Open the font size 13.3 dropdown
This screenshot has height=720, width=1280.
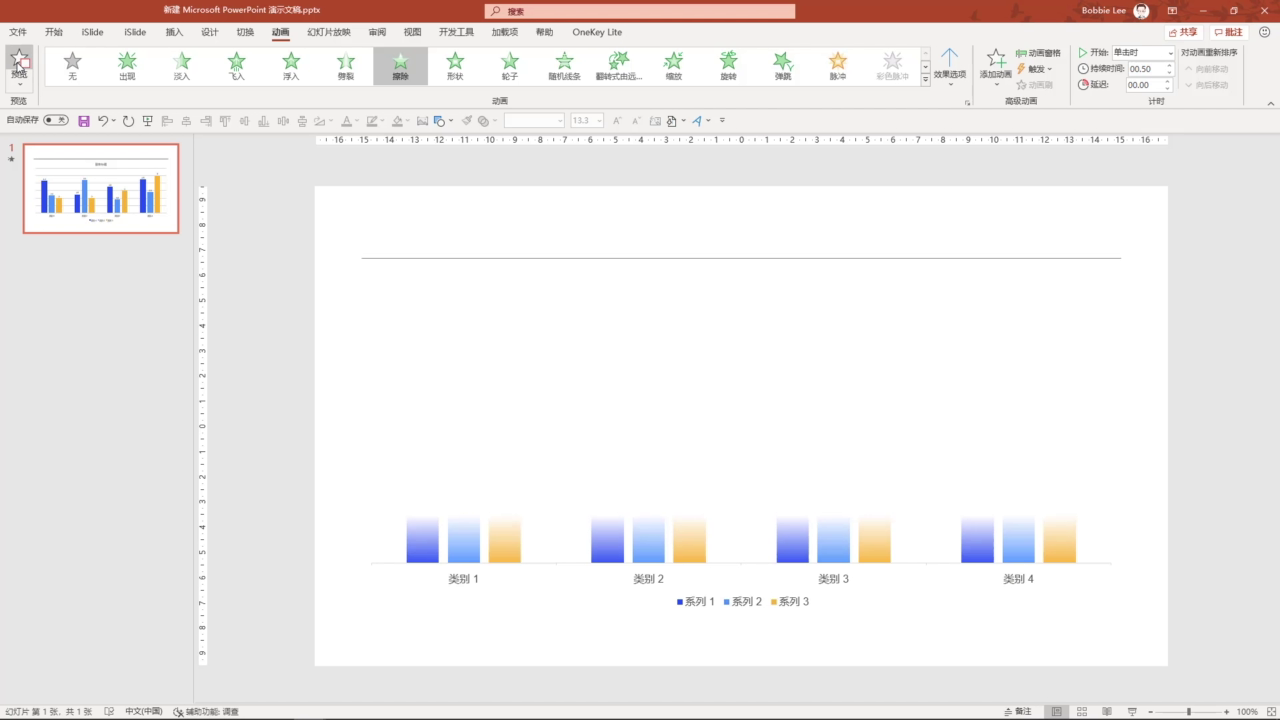[599, 121]
